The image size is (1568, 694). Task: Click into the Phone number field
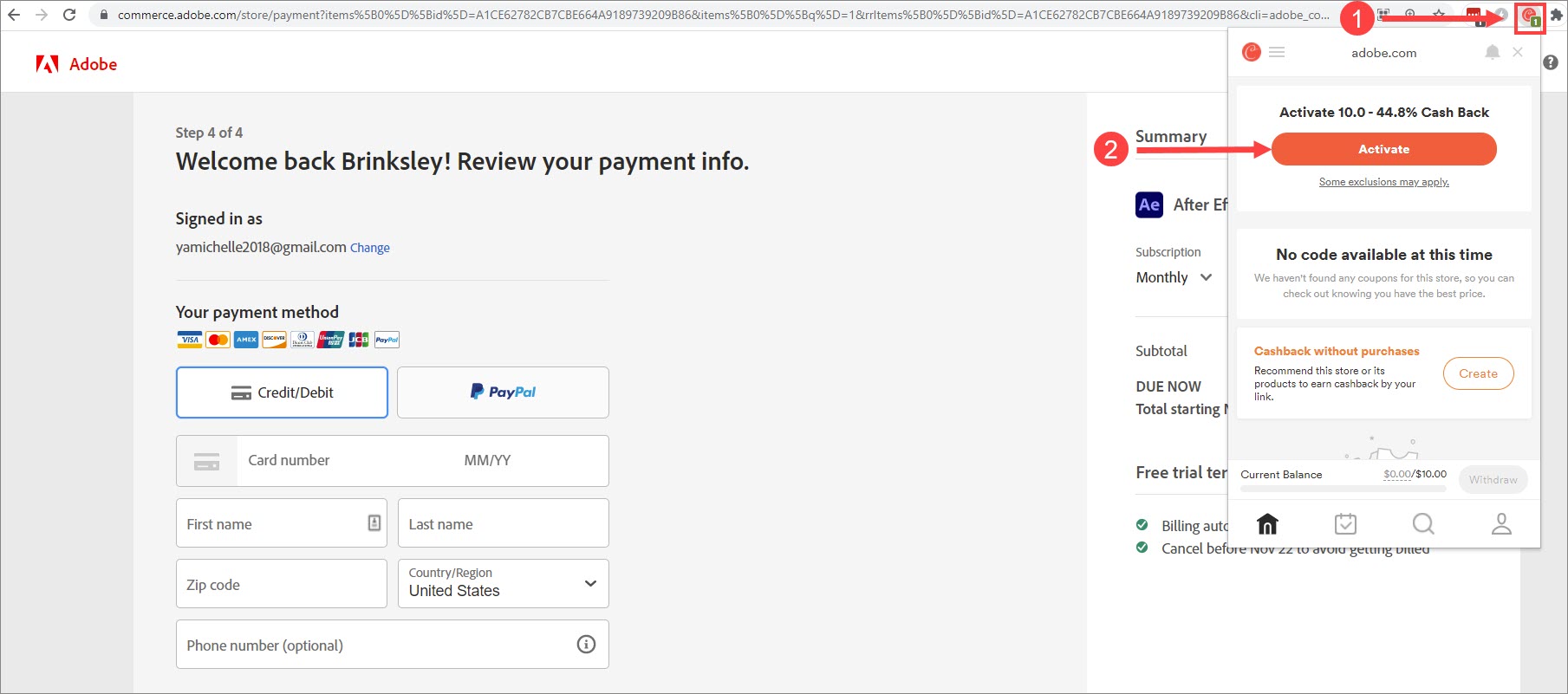tap(393, 645)
